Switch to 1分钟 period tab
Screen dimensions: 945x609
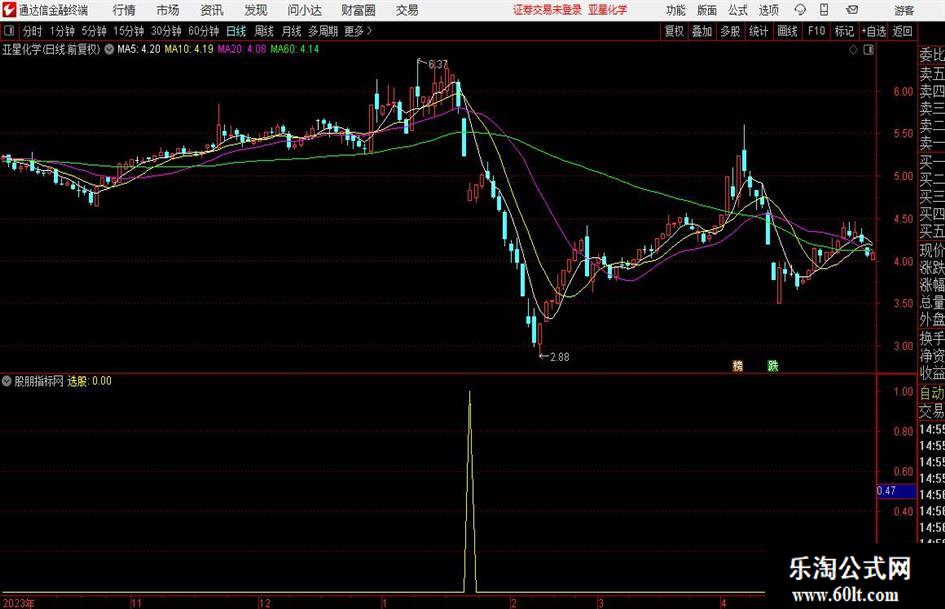click(62, 31)
